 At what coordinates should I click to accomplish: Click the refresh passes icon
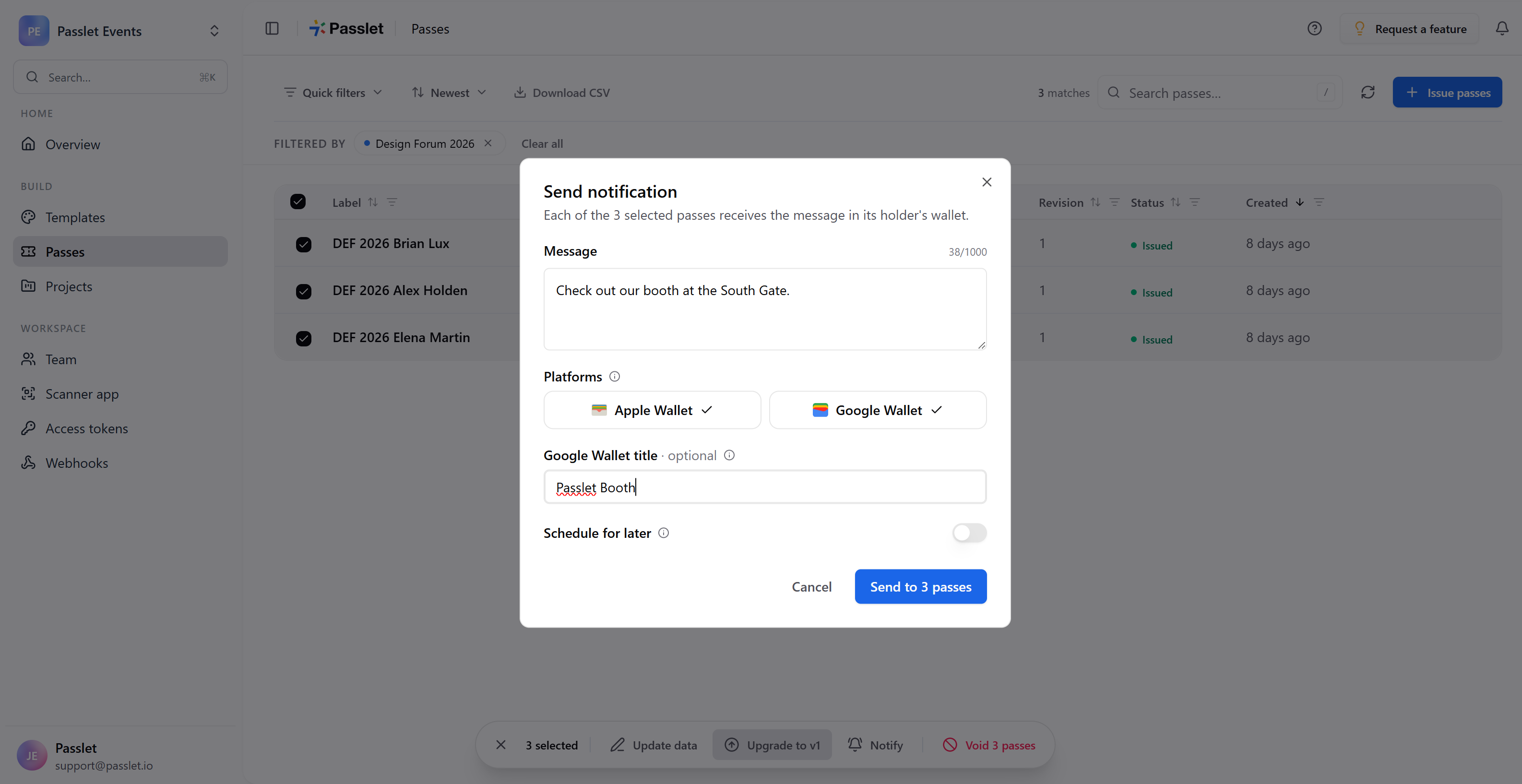coord(1367,92)
